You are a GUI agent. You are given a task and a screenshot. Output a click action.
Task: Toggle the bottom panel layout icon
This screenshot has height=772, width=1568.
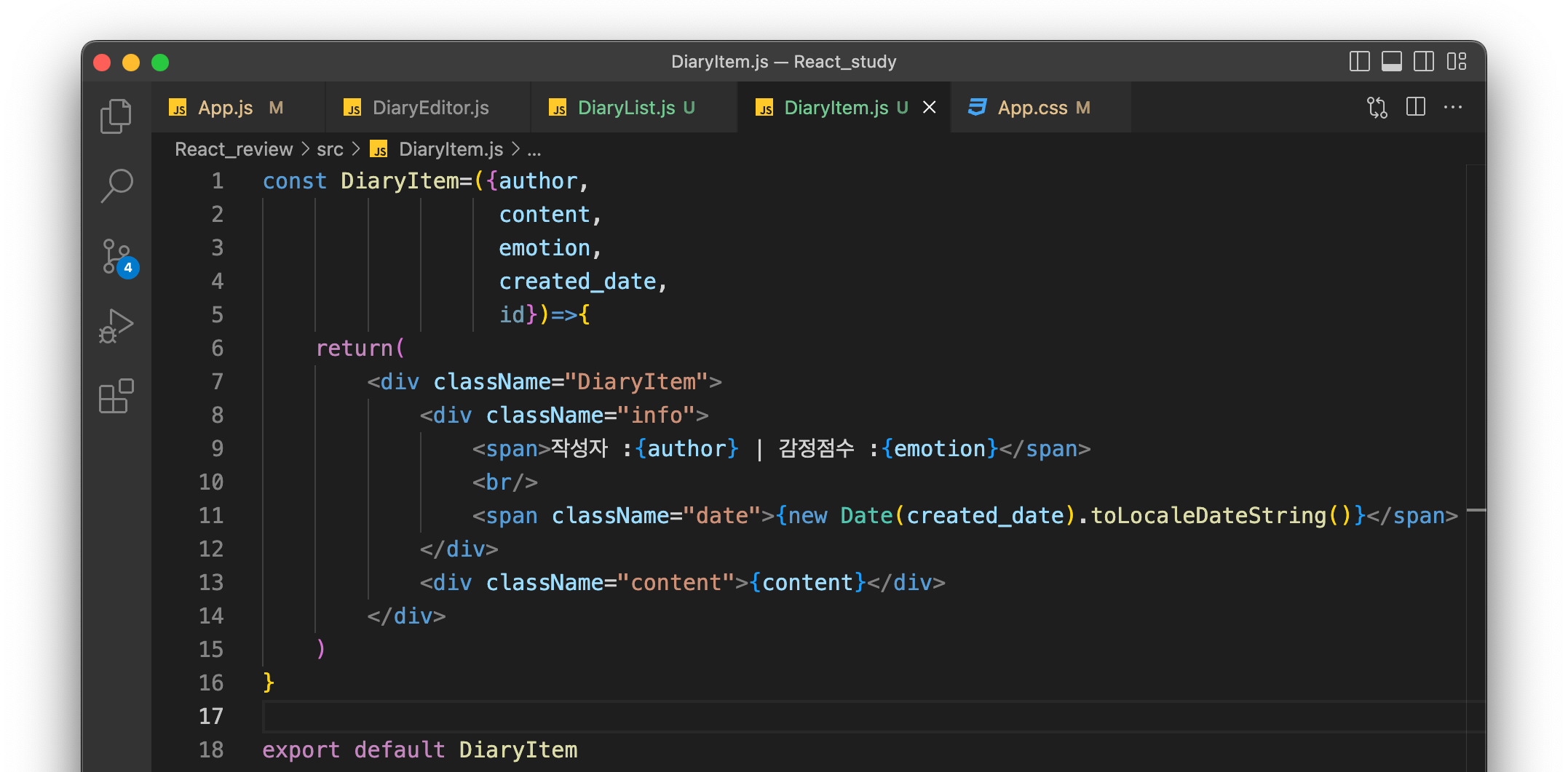(1391, 62)
